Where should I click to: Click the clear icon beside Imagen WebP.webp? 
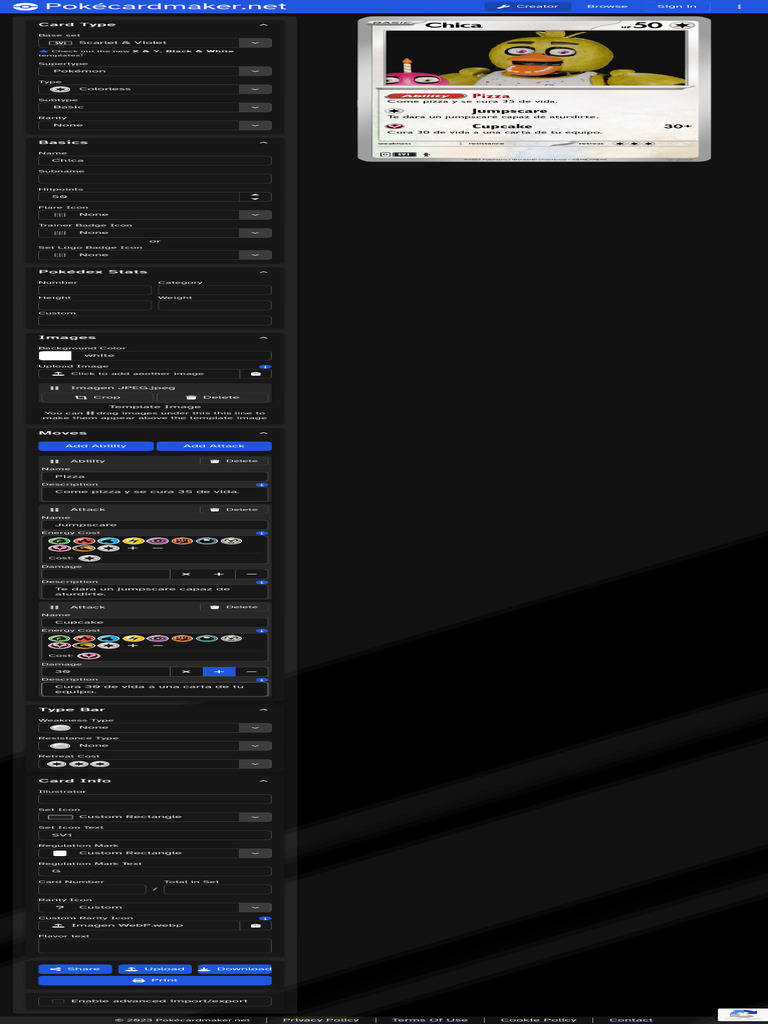[x=255, y=926]
